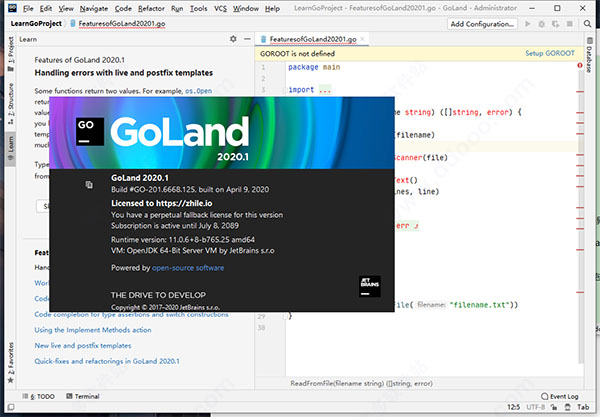Viewport: 600px width, 417px height.
Task: Open the Help menu
Action: point(272,8)
